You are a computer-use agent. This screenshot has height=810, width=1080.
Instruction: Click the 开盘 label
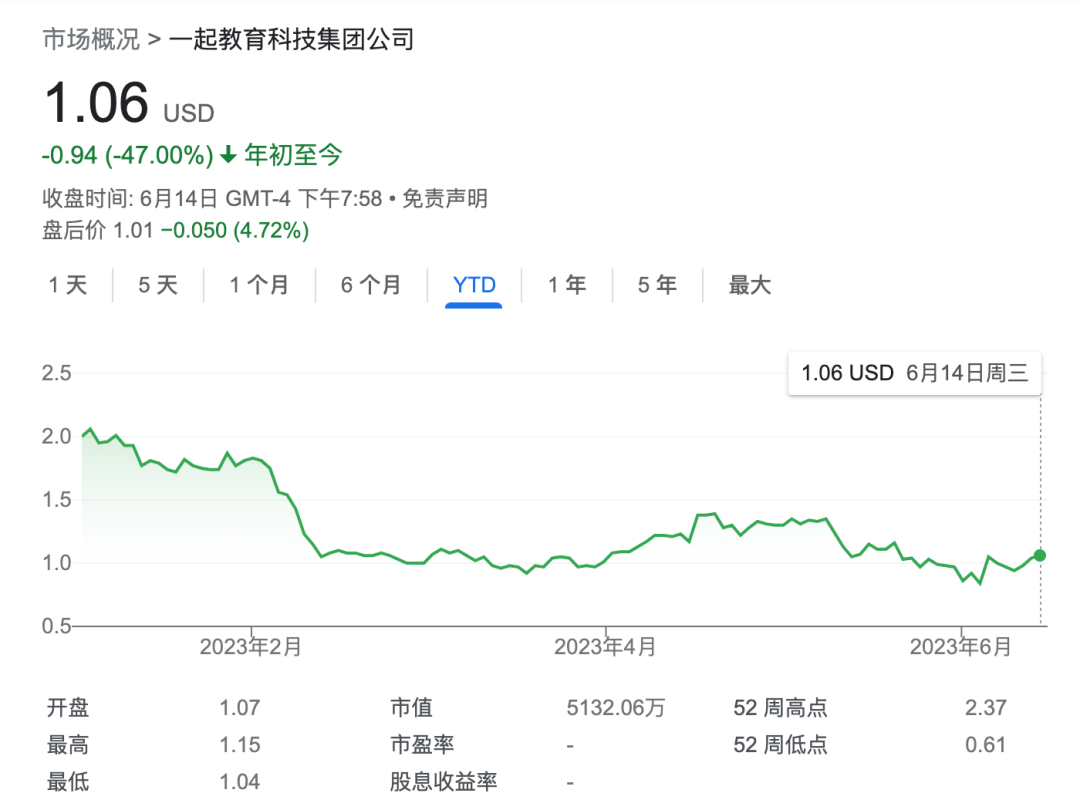pyautogui.click(x=68, y=707)
